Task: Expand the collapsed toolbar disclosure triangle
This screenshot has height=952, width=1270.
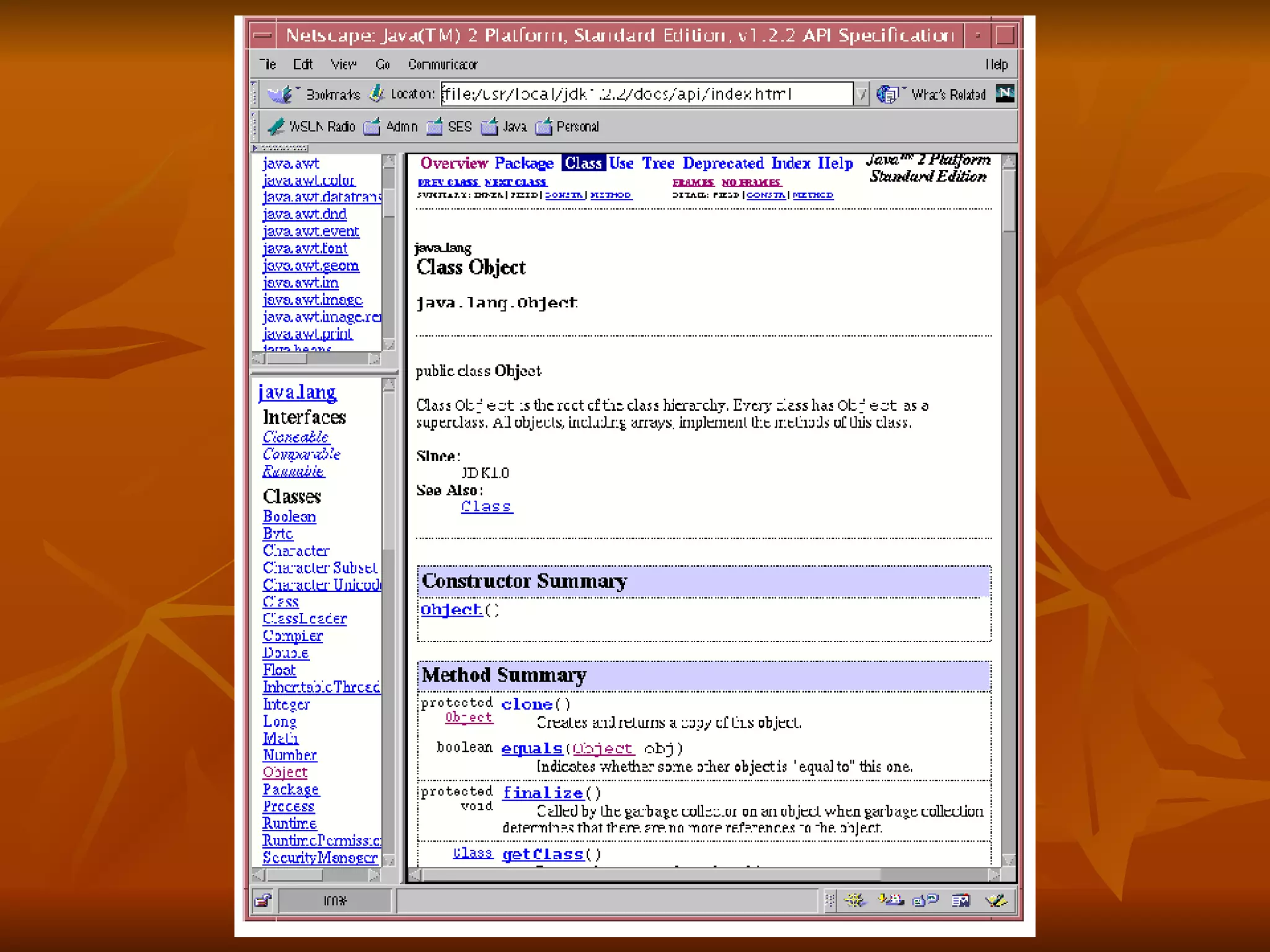Action: tap(255, 148)
